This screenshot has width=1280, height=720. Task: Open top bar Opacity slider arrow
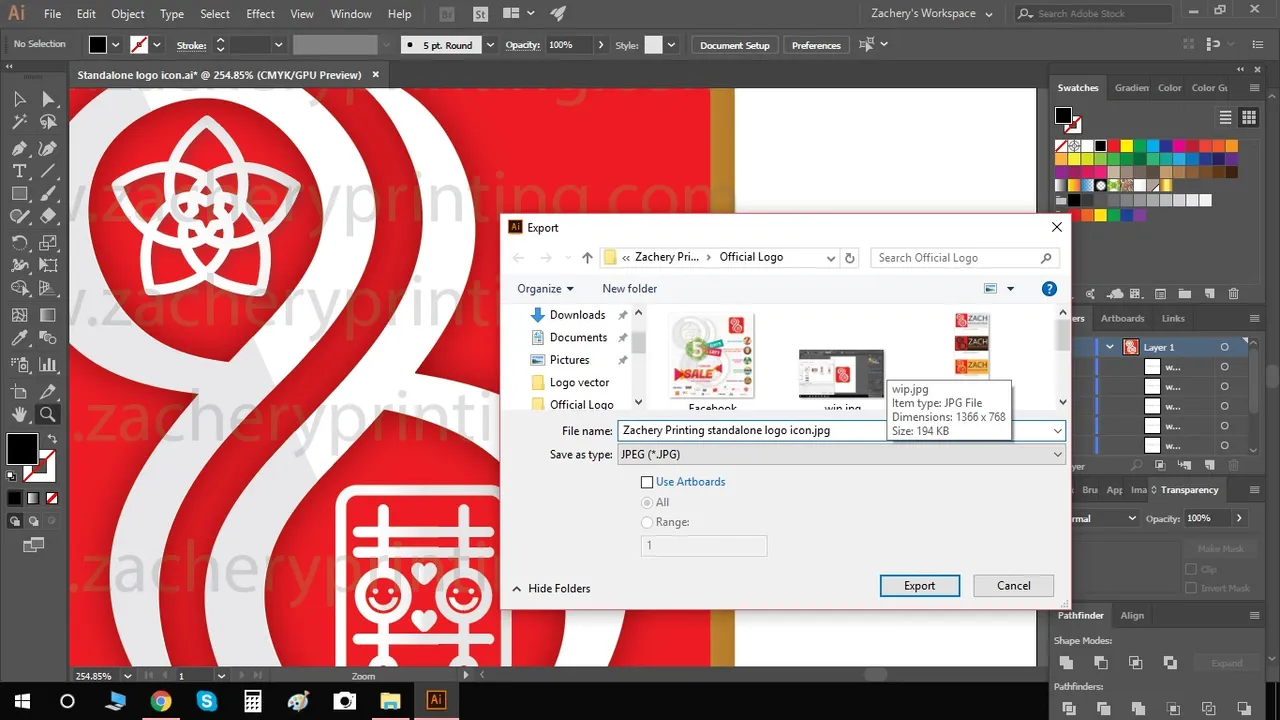601,45
